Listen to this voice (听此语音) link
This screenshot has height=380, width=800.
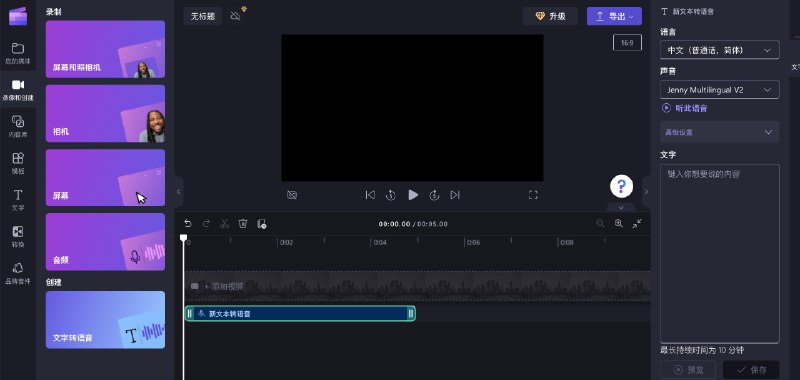685,108
